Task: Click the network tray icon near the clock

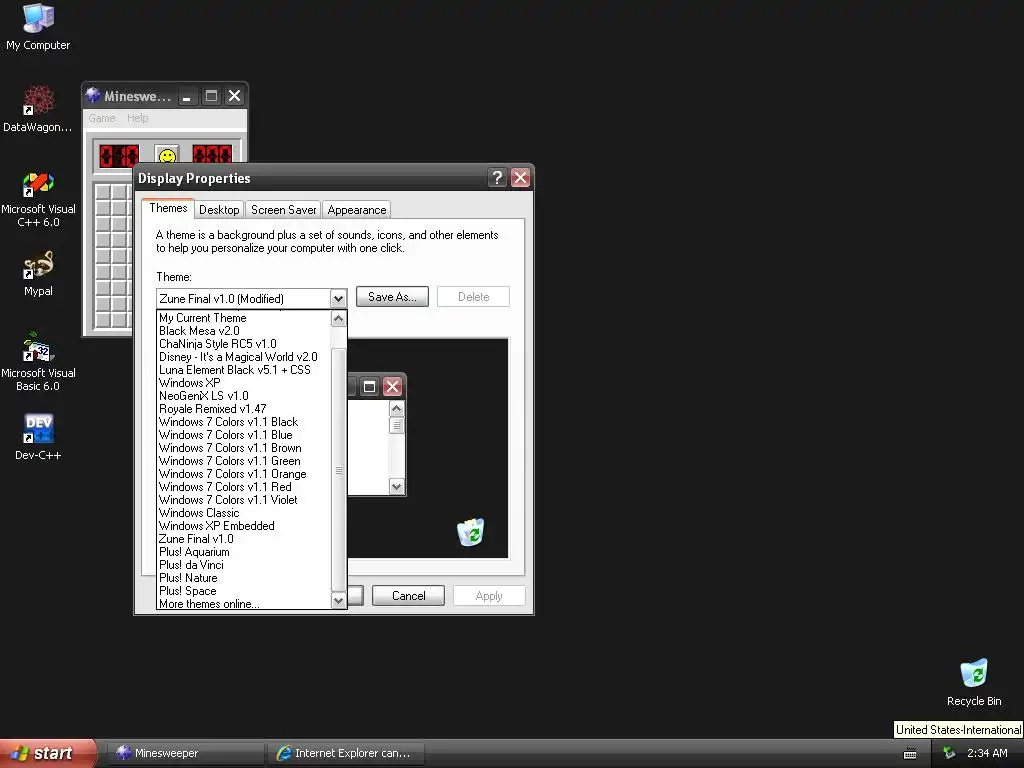Action: (949, 753)
